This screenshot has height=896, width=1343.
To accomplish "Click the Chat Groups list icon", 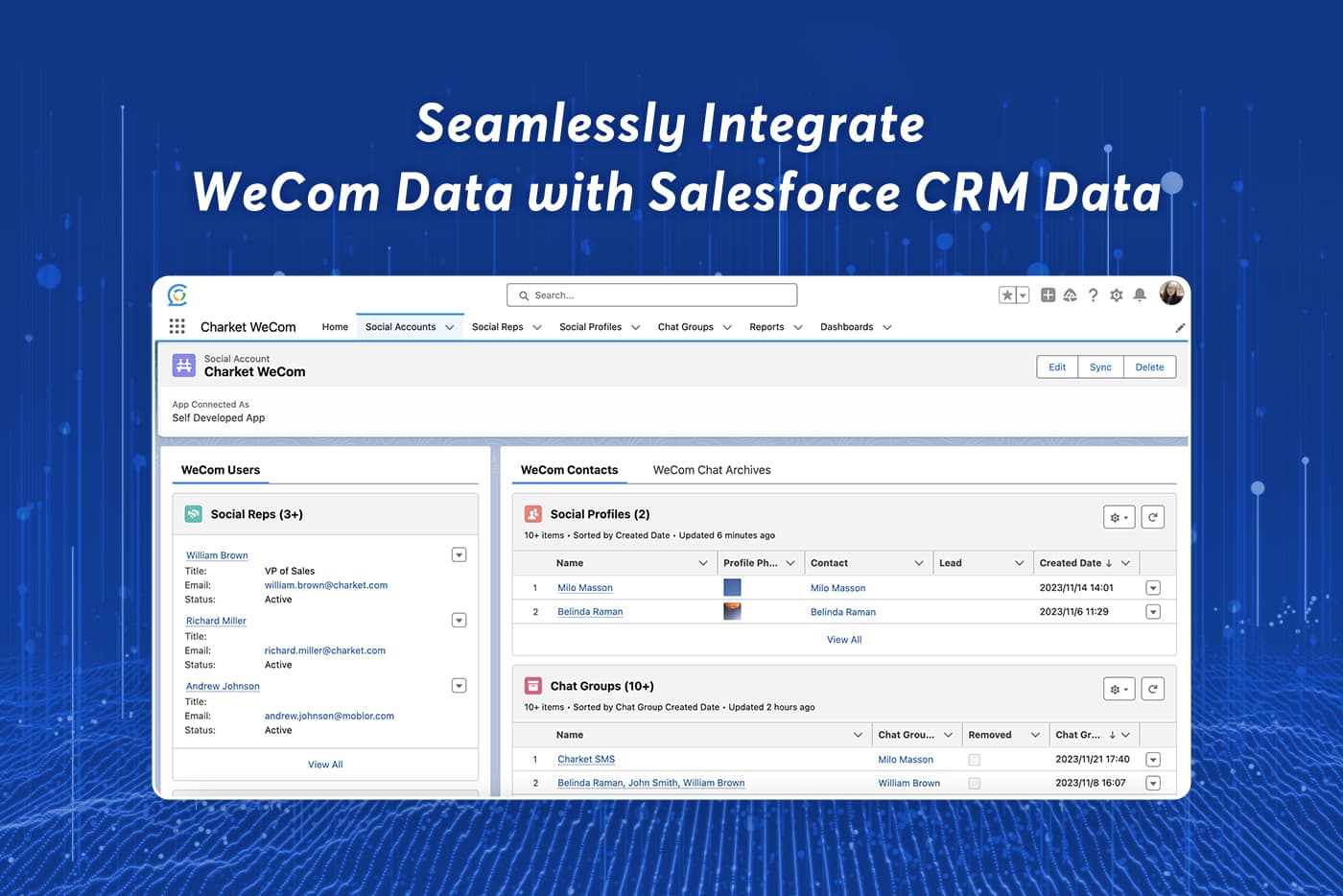I will pos(533,686).
